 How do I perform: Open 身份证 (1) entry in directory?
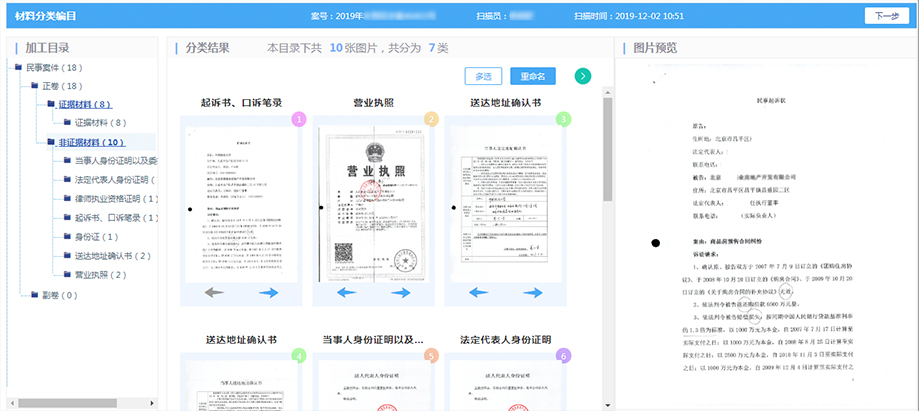[x=96, y=237]
